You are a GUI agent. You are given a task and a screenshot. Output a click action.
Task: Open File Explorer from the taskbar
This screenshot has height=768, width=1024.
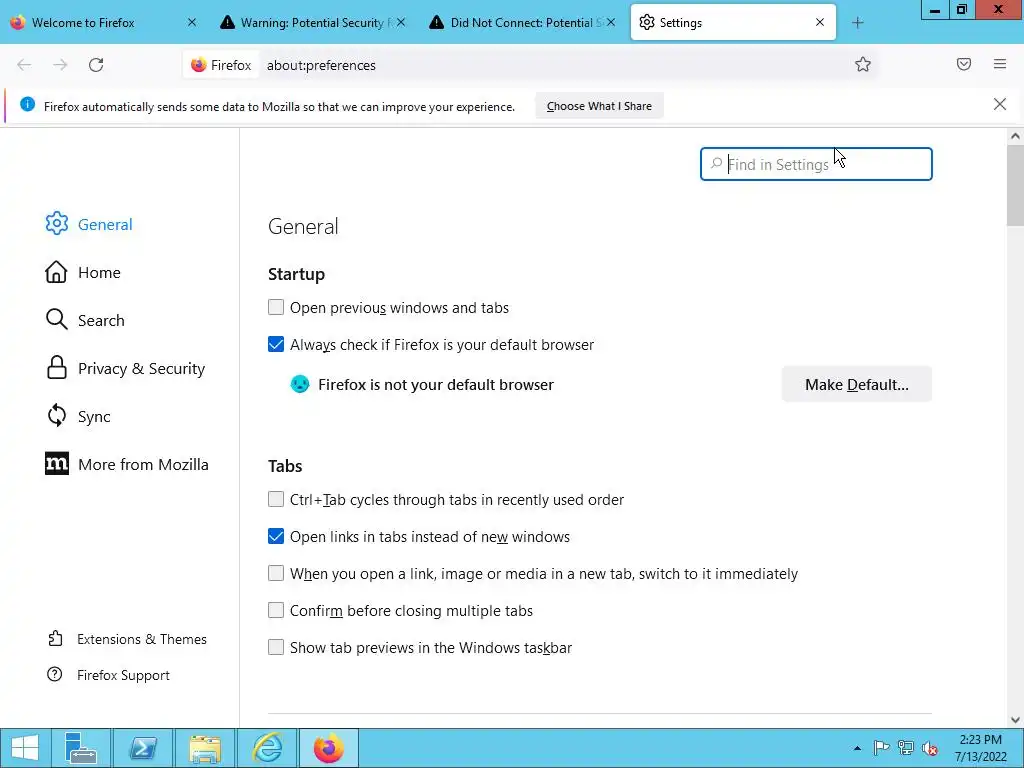pos(205,748)
